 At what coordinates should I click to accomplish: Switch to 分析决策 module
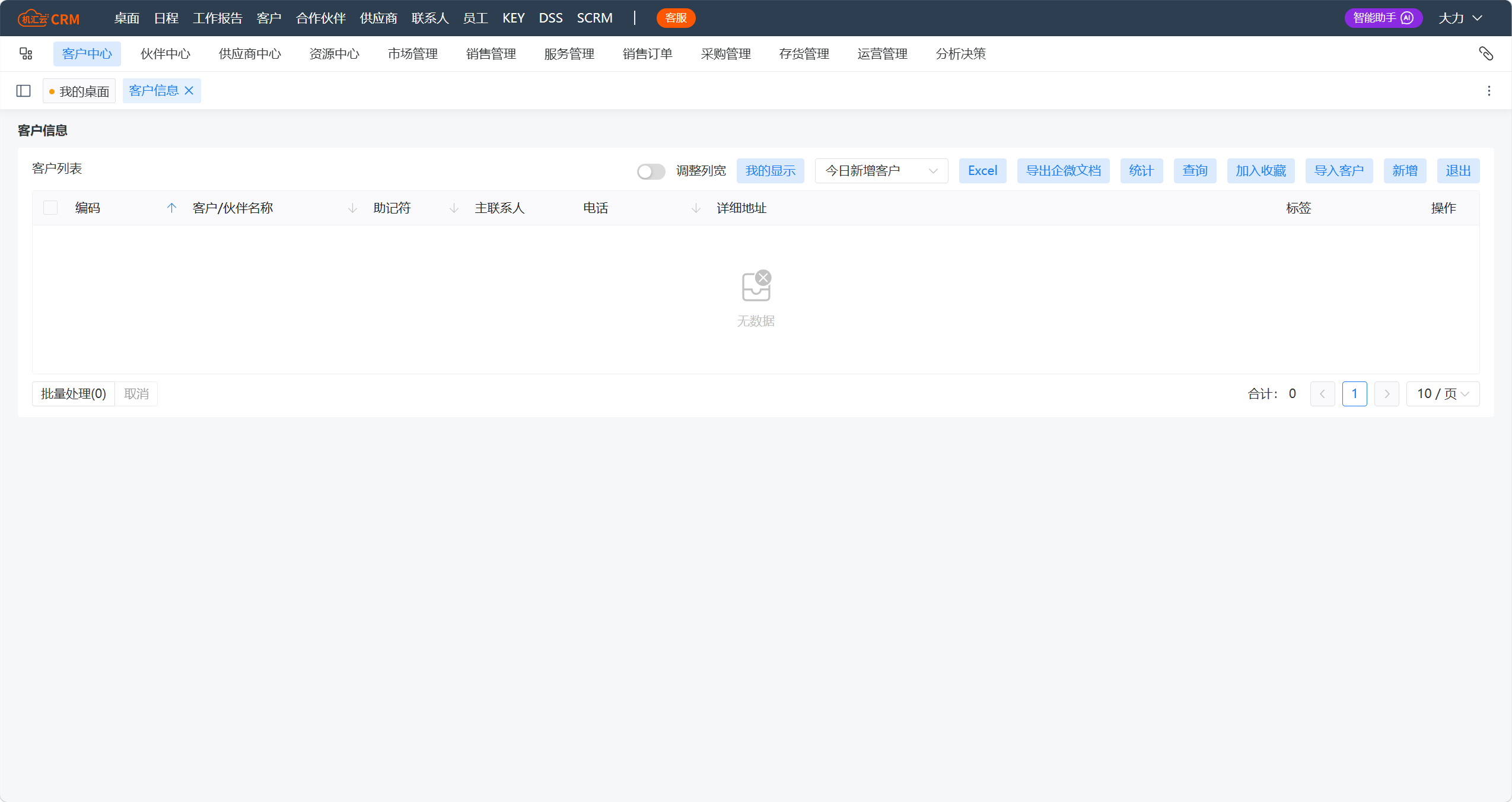pyautogui.click(x=961, y=54)
